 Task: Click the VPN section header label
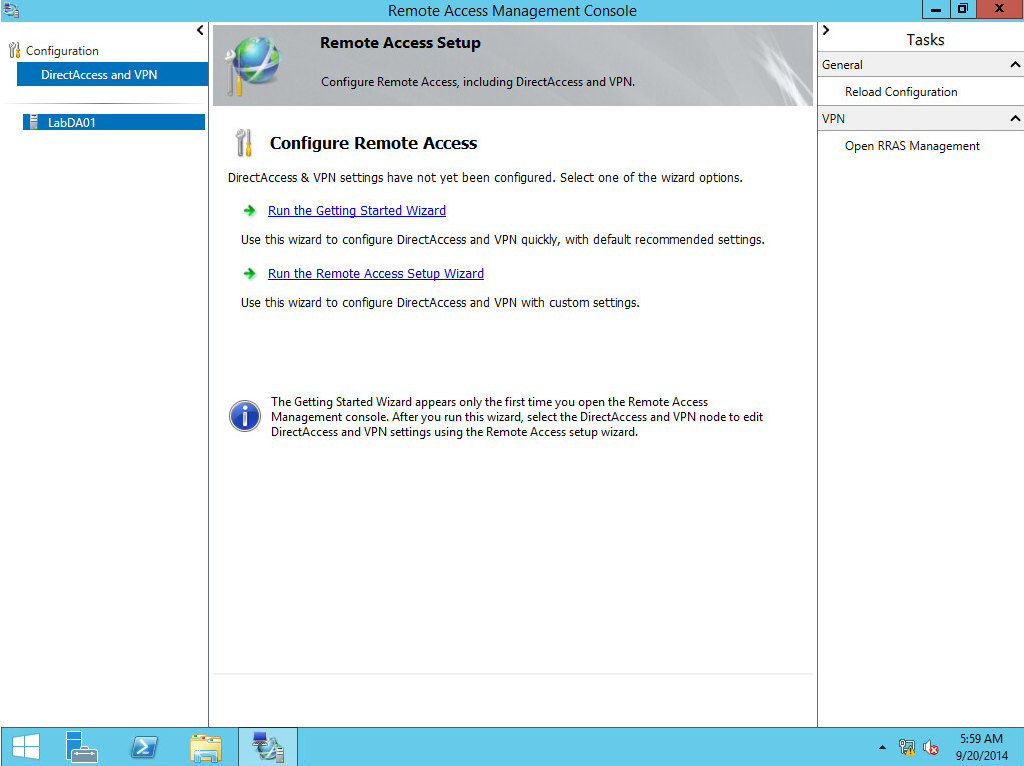[833, 119]
